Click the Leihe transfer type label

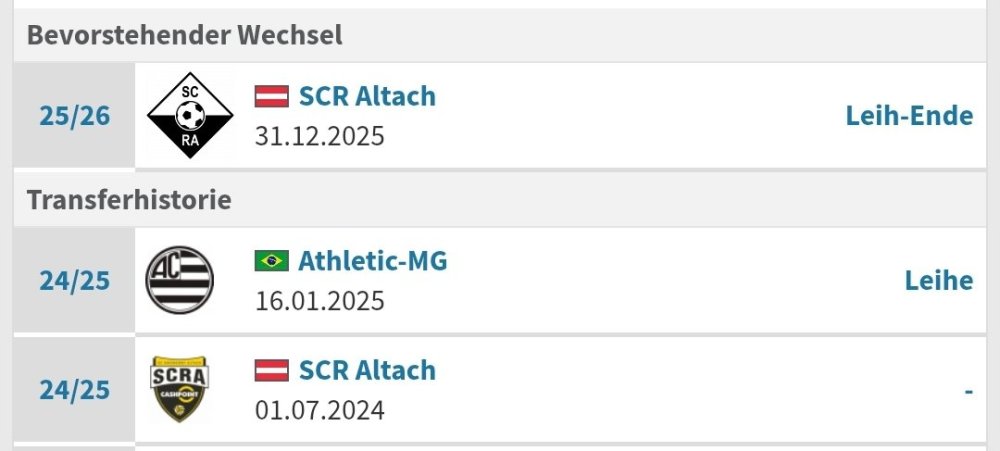point(939,280)
